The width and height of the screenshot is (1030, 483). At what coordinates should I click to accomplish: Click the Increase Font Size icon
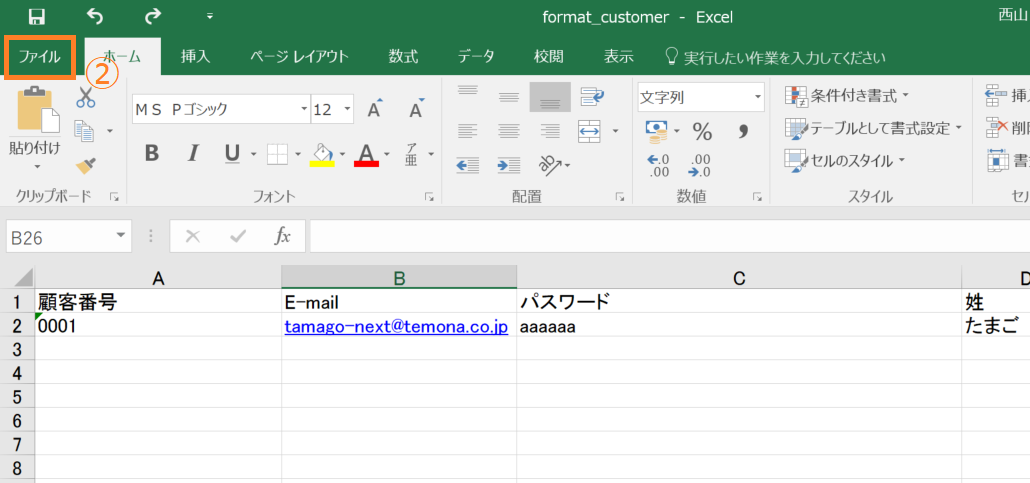(x=374, y=109)
